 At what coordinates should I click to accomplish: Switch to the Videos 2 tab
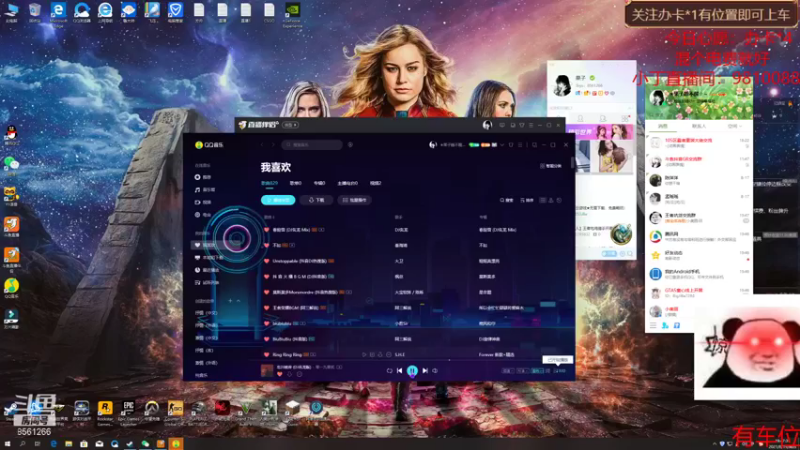(376, 183)
